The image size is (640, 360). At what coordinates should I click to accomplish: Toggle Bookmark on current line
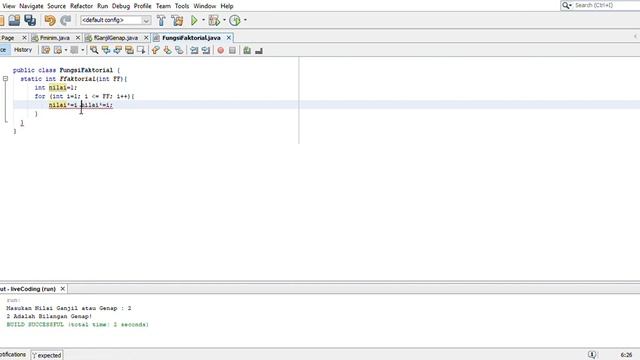point(179,50)
